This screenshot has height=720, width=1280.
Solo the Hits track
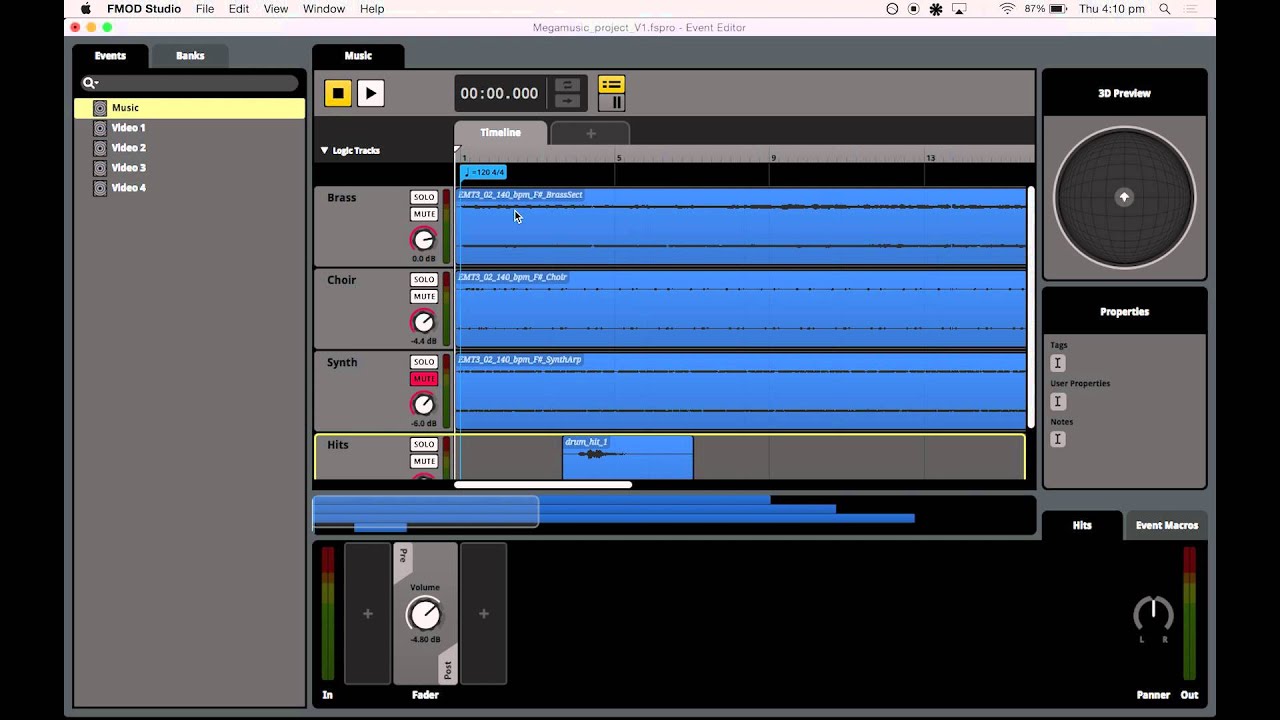(424, 444)
